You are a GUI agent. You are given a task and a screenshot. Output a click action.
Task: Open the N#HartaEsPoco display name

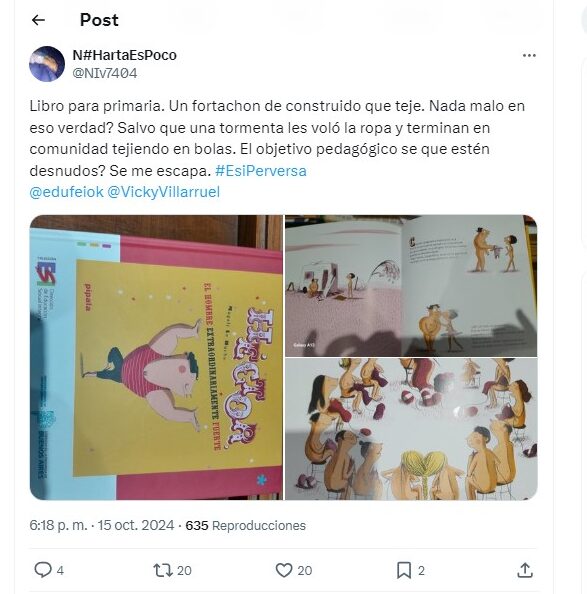click(x=125, y=55)
